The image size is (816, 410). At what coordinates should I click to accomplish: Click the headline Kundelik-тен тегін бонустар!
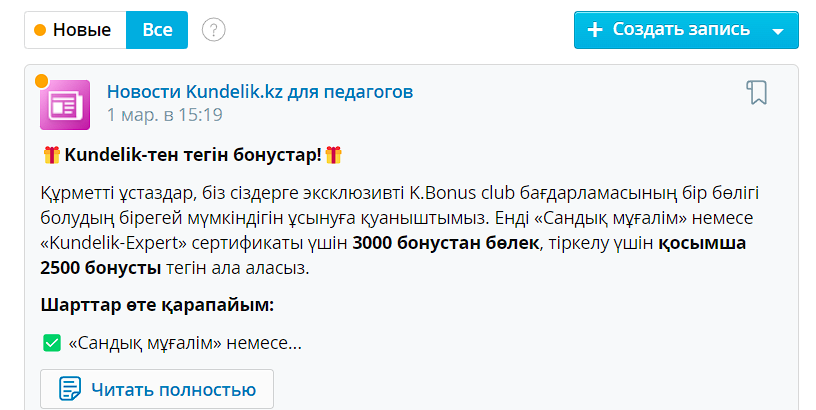click(193, 155)
